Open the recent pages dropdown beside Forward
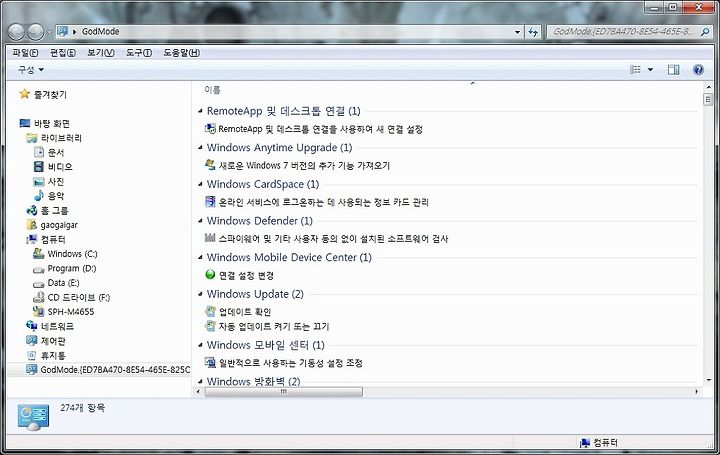The height and width of the screenshot is (455, 720). 49,32
